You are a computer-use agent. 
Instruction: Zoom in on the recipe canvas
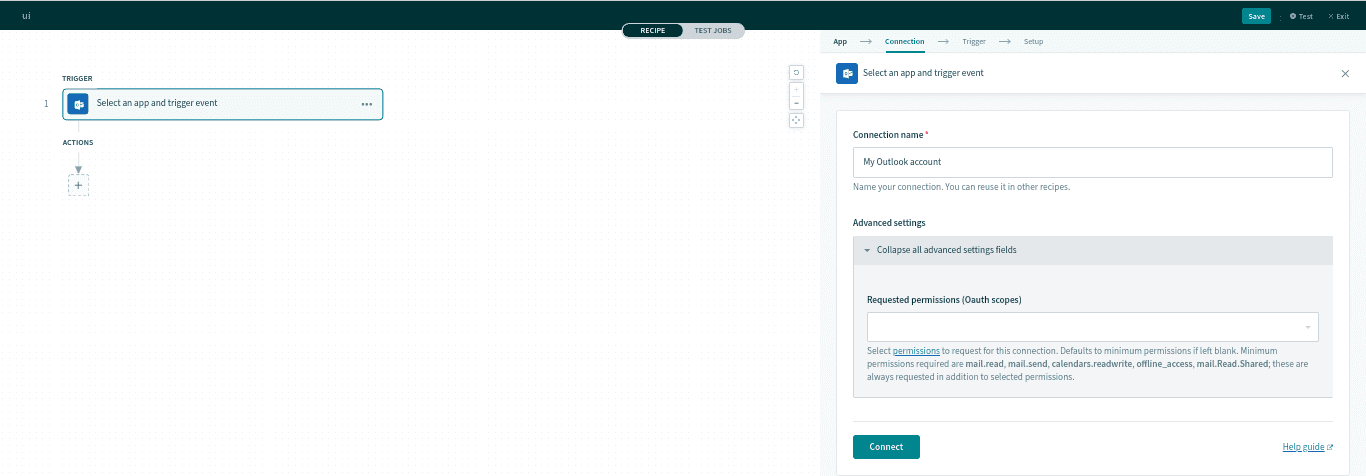click(x=796, y=89)
